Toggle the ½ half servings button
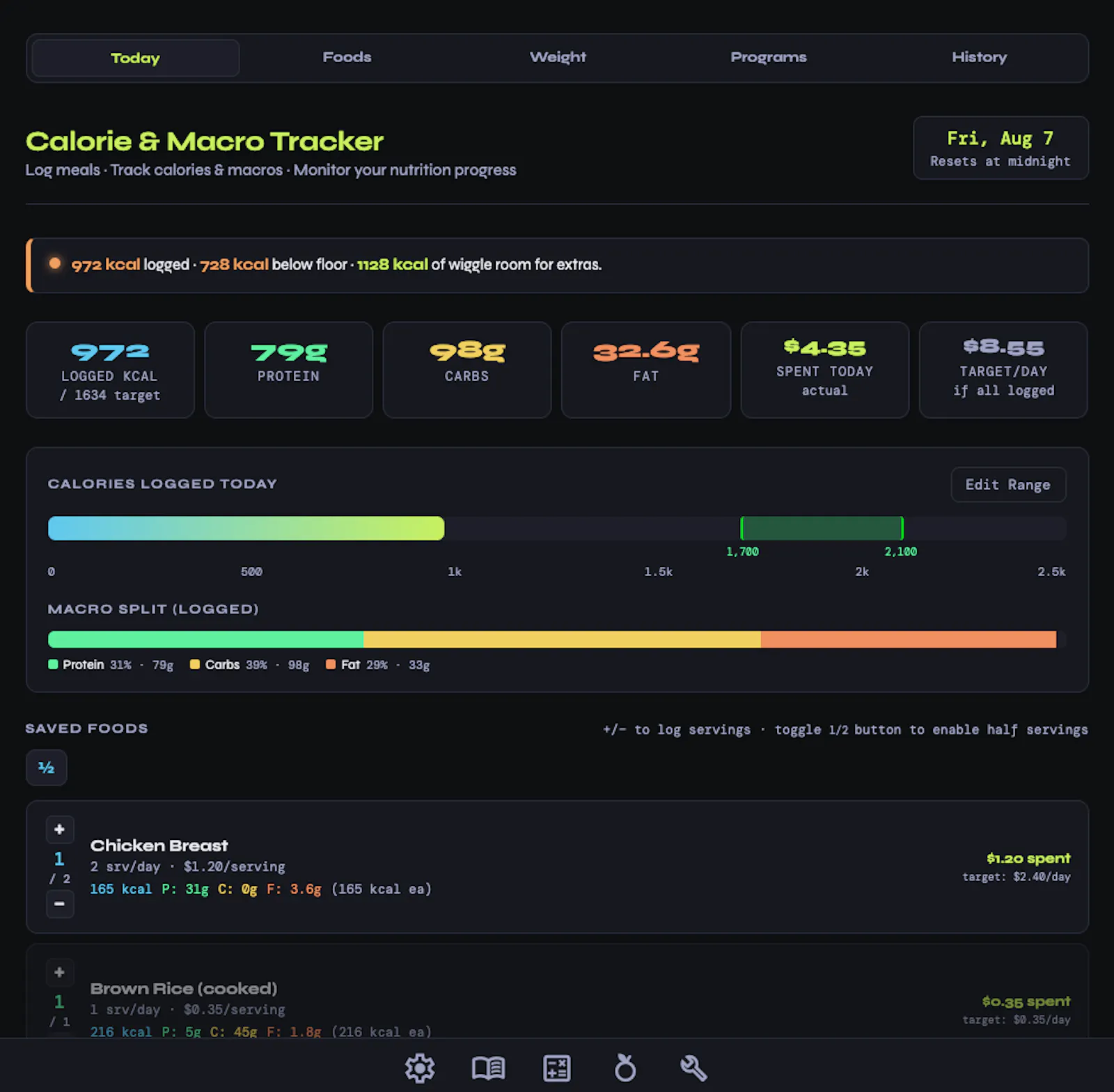This screenshot has height=1092, width=1114. tap(47, 767)
